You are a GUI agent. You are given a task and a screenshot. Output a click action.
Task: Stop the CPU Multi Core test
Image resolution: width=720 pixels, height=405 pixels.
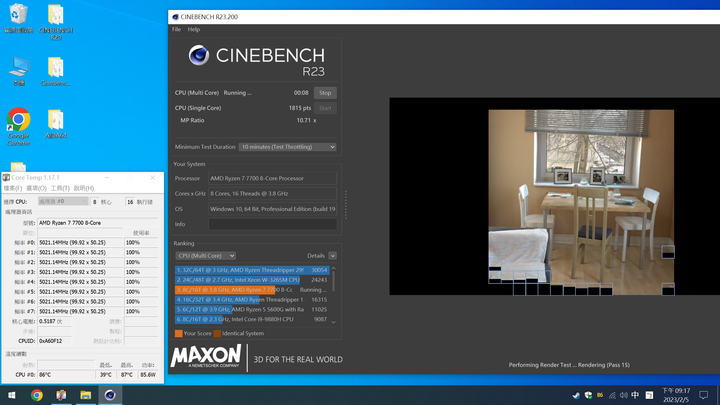[325, 93]
